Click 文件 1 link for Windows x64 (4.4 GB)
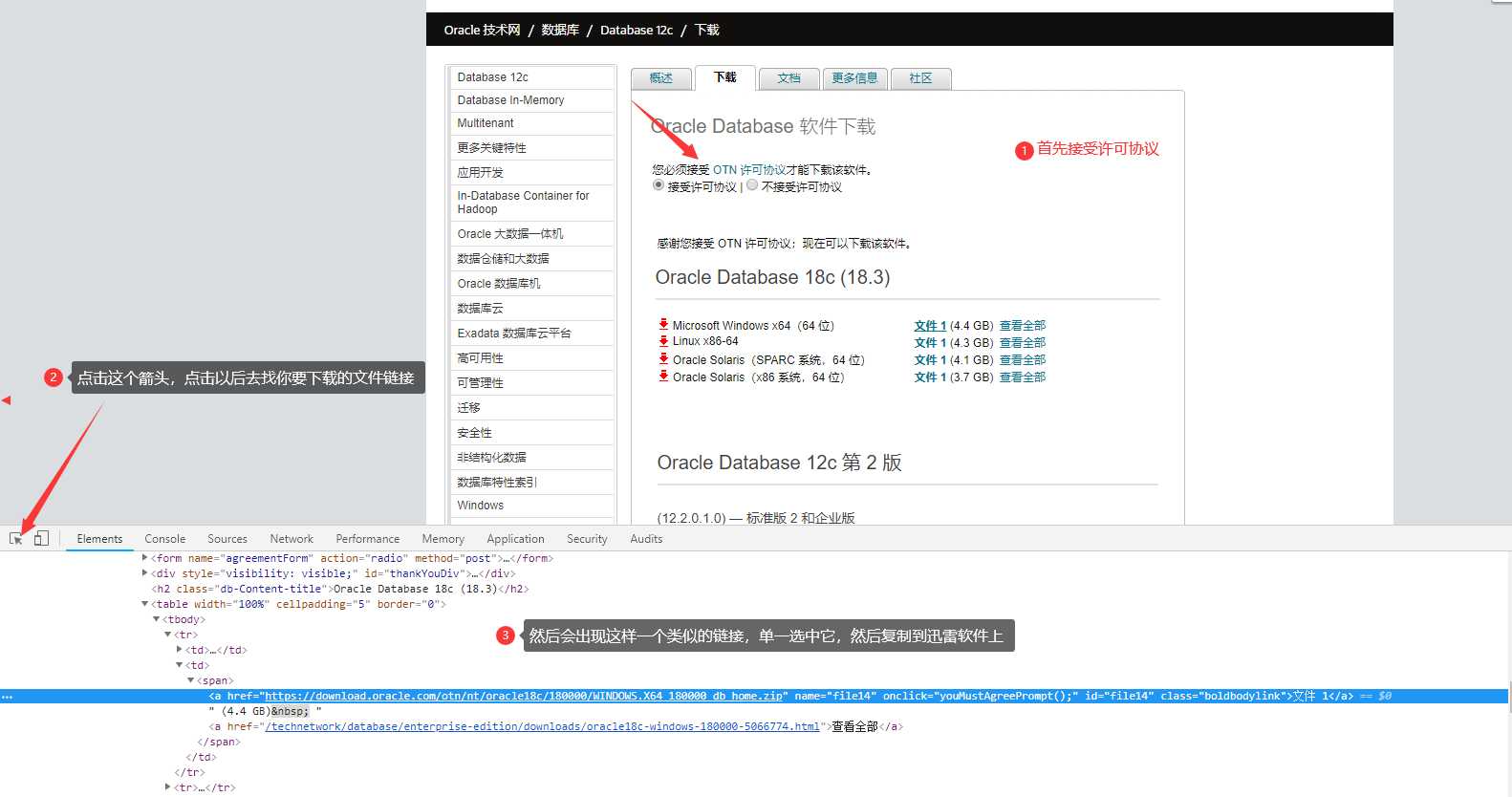Image resolution: width=1512 pixels, height=797 pixels. pos(930,326)
